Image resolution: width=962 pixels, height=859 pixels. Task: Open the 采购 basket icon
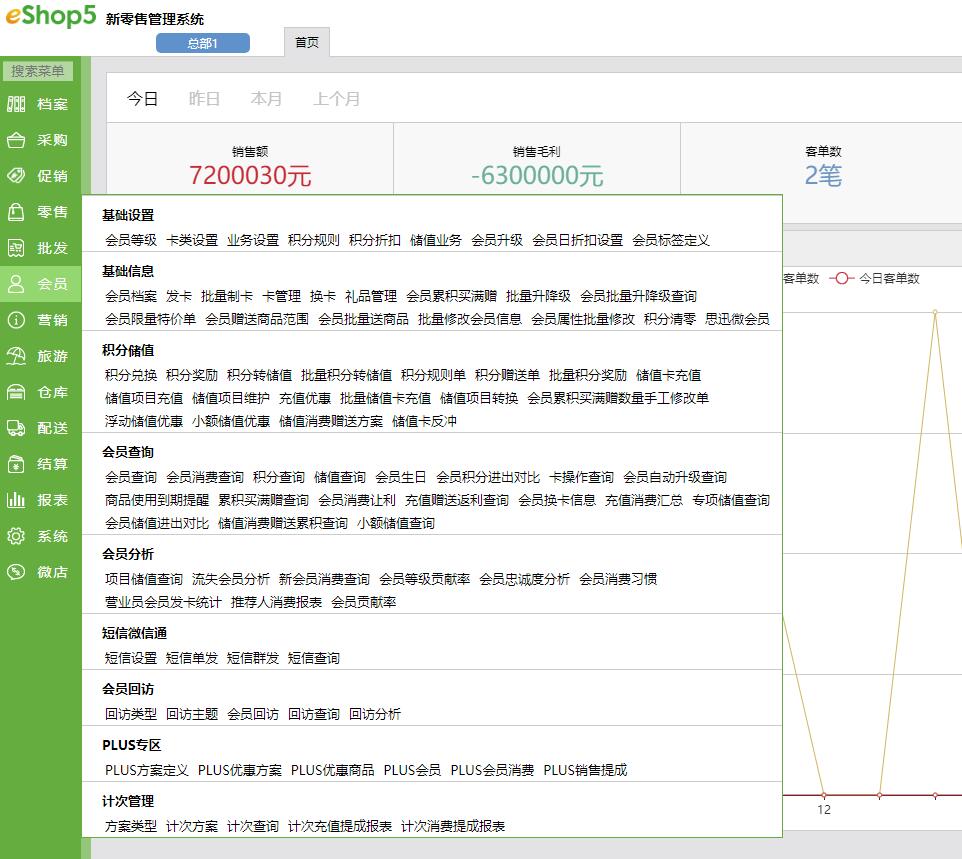(x=16, y=141)
